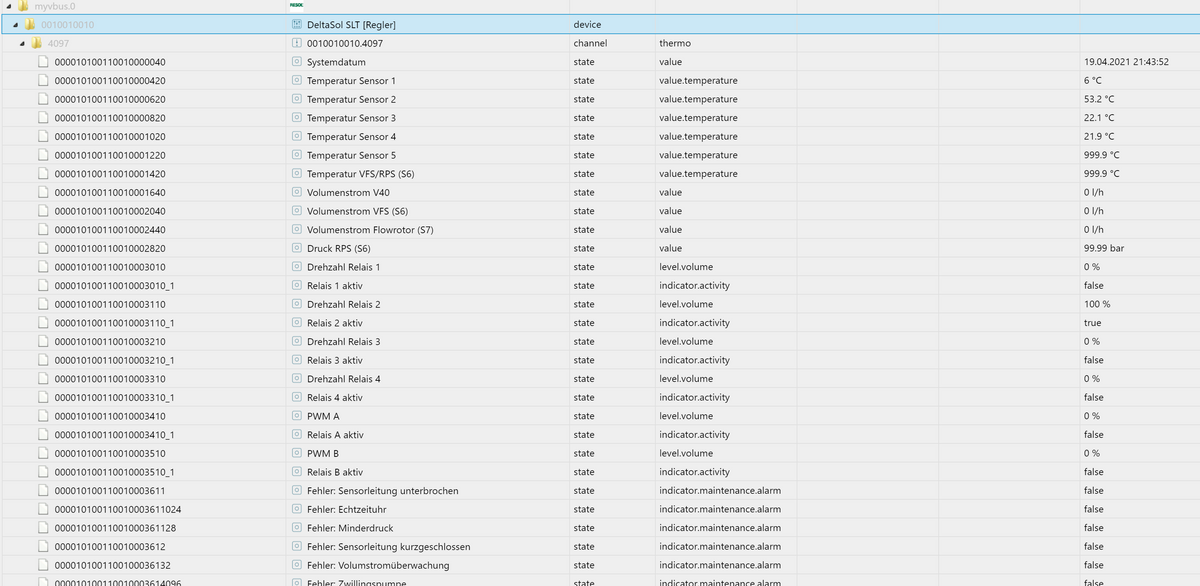Click the folder icon of 0010010010
Image resolution: width=1200 pixels, height=586 pixels.
point(30,24)
